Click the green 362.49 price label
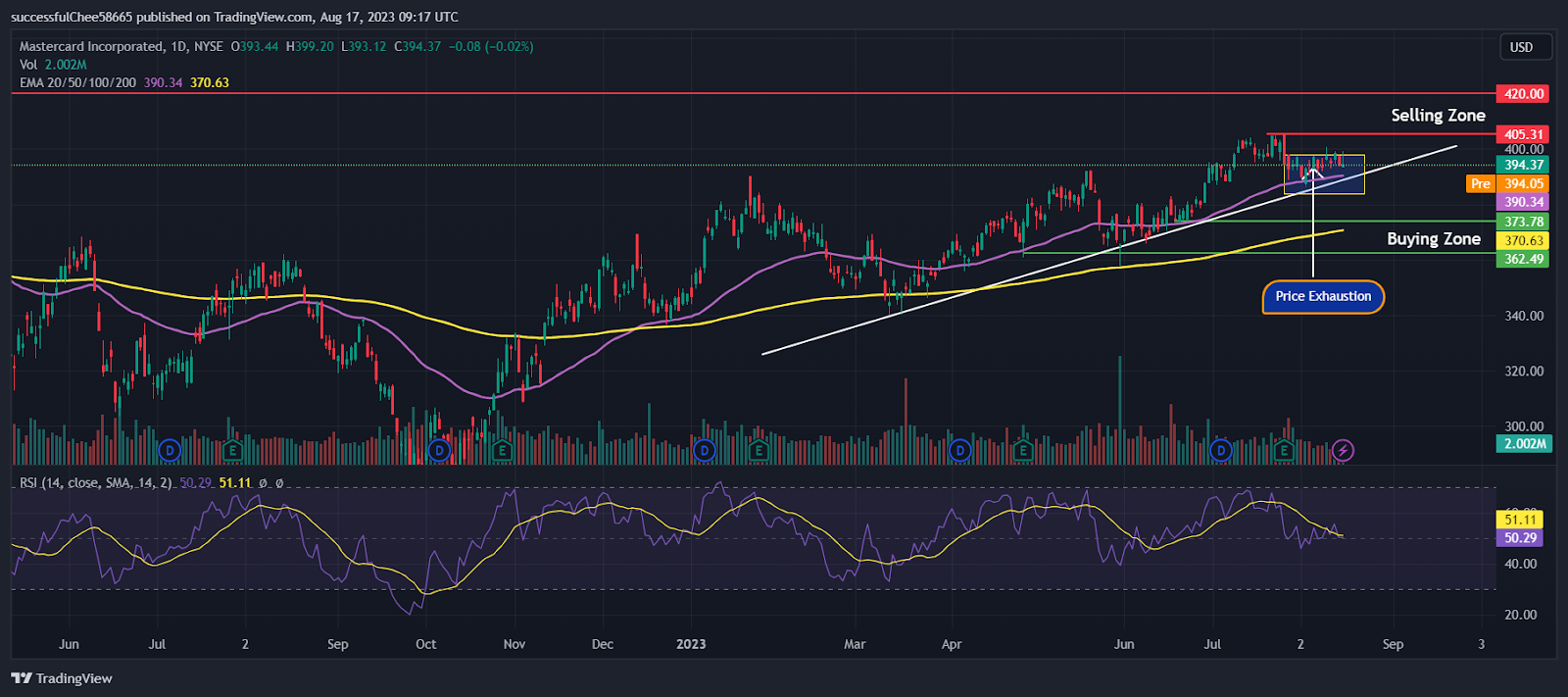This screenshot has width=1568, height=697. tap(1523, 260)
